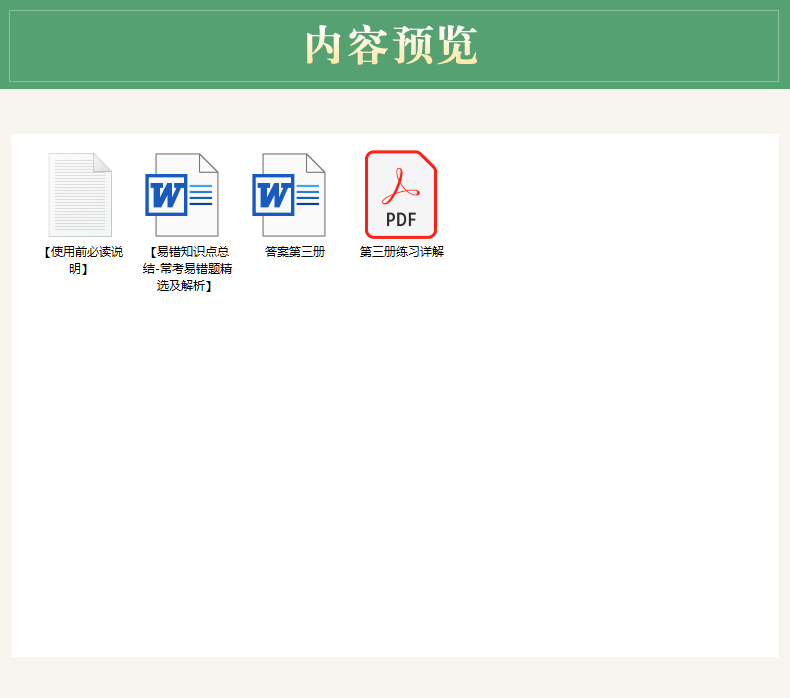790x698 pixels.
Task: Select the 【使用前必读说明】 text file icon
Action: point(80,195)
